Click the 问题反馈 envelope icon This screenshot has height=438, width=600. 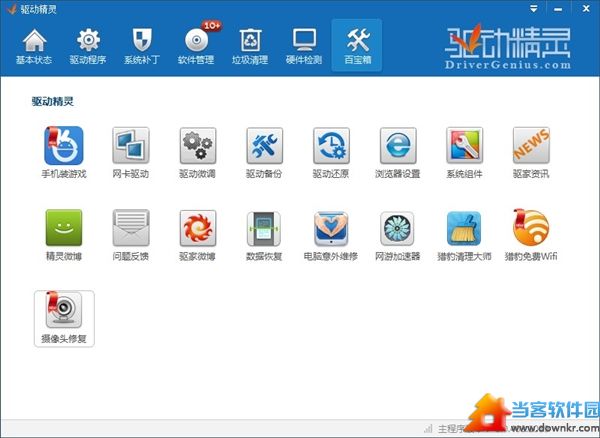point(130,228)
